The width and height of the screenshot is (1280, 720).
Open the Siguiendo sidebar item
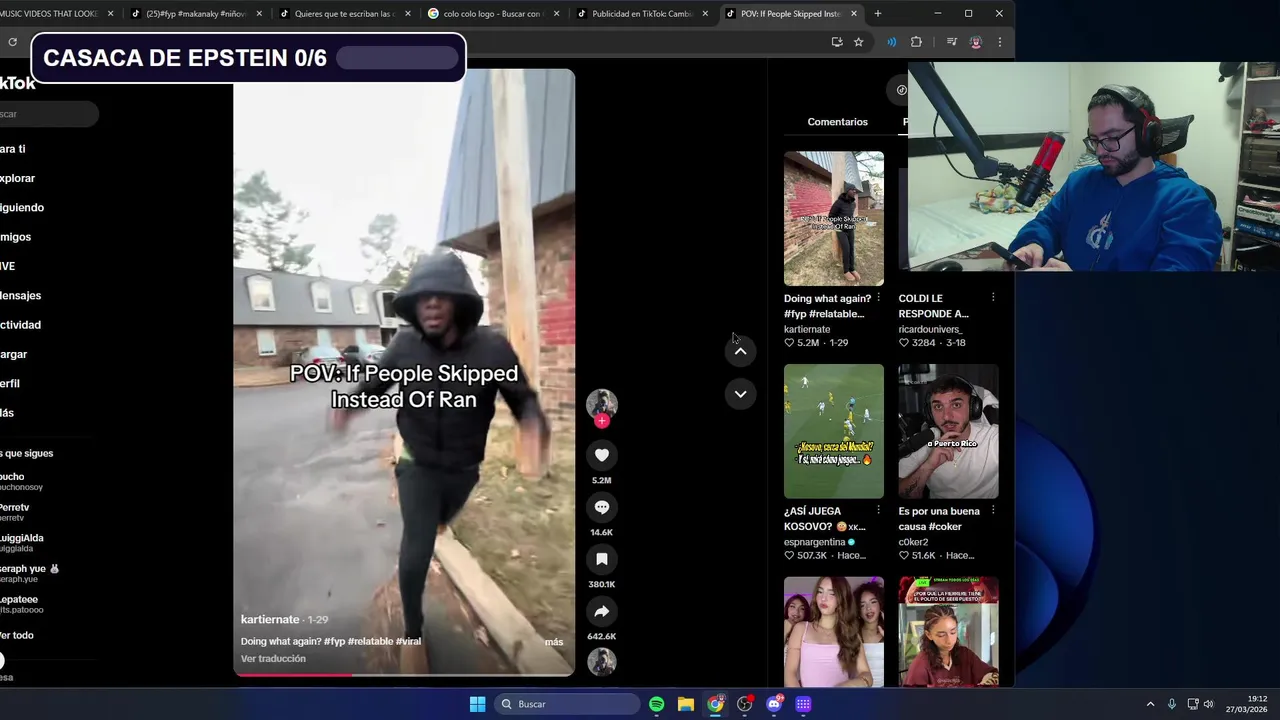(x=22, y=207)
